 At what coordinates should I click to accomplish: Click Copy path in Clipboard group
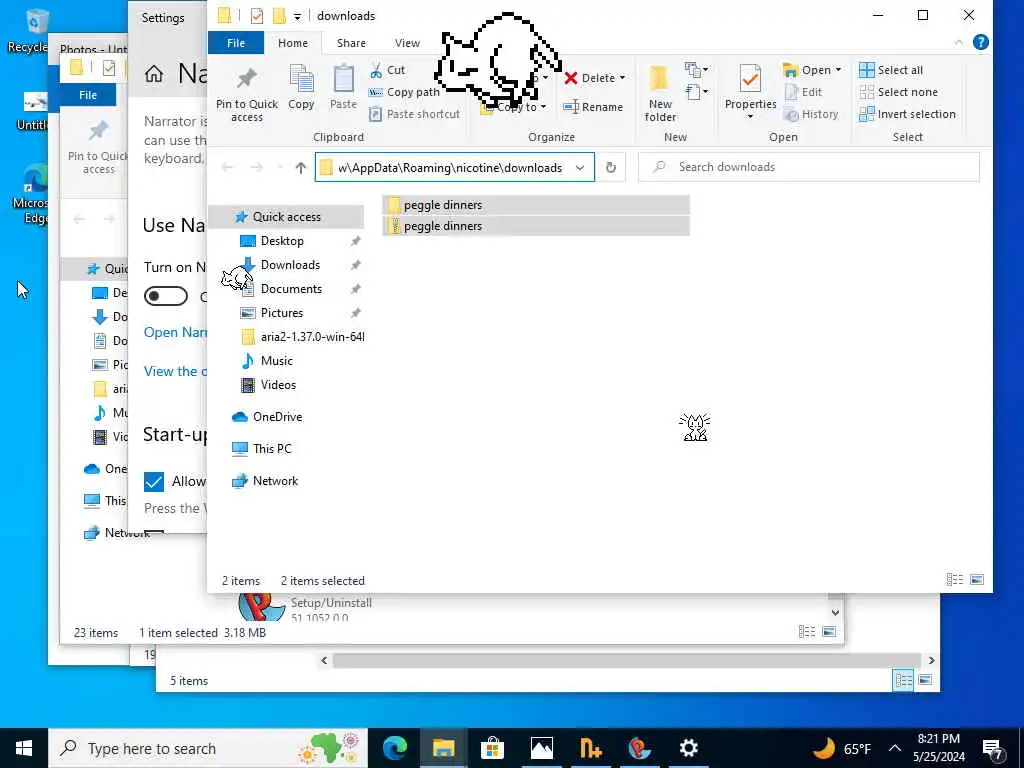[x=404, y=92]
